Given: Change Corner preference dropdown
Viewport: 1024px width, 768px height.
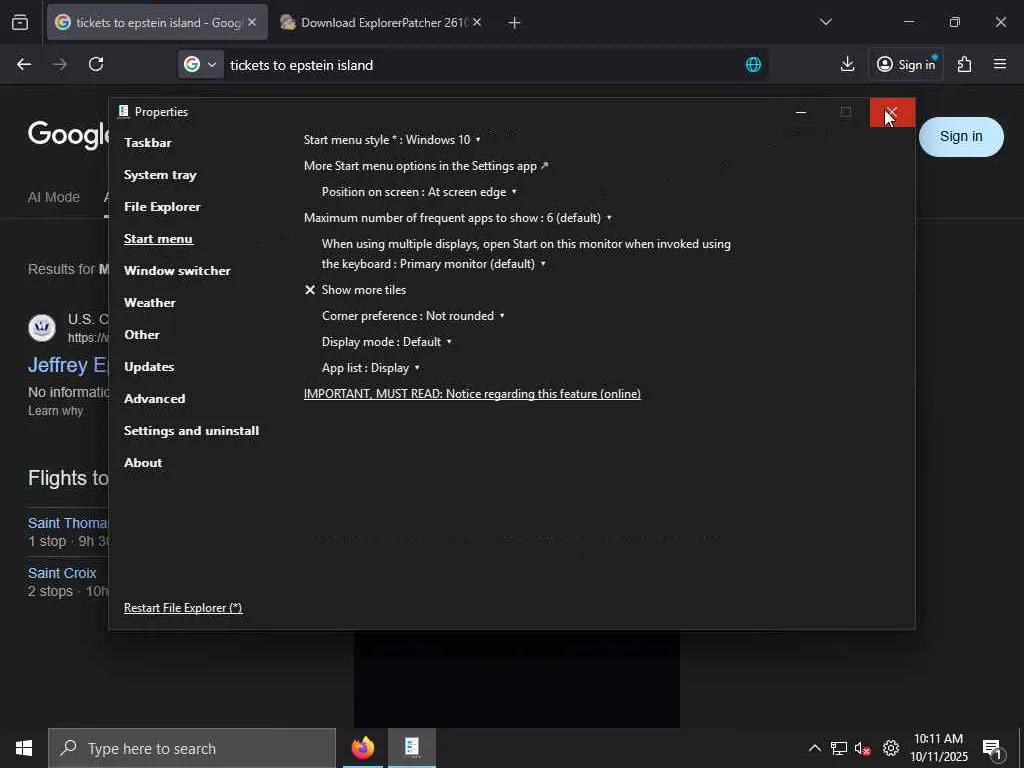Looking at the screenshot, I should 413,316.
